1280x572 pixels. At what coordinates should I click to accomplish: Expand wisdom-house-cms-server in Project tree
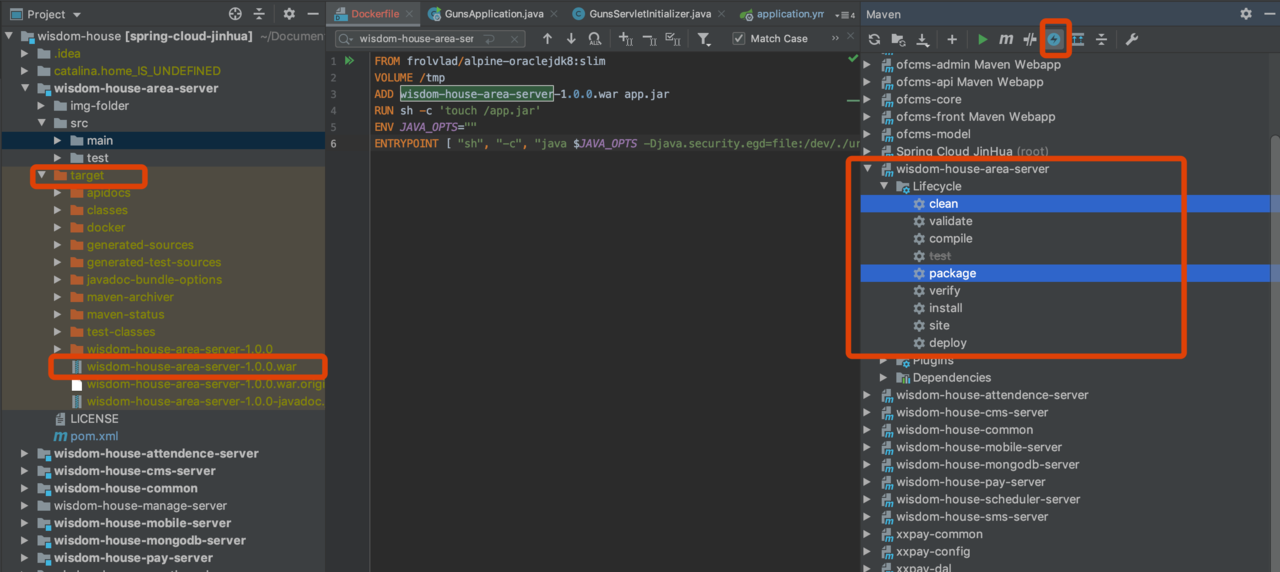pyautogui.click(x=25, y=471)
